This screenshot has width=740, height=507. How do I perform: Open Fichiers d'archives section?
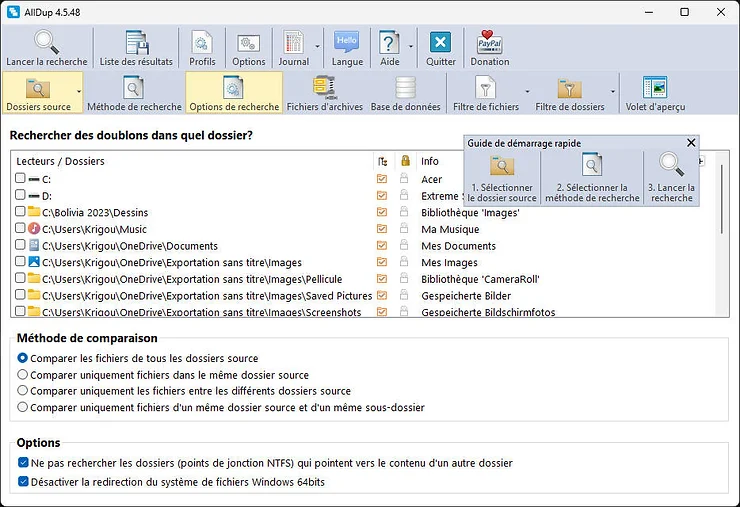[325, 93]
